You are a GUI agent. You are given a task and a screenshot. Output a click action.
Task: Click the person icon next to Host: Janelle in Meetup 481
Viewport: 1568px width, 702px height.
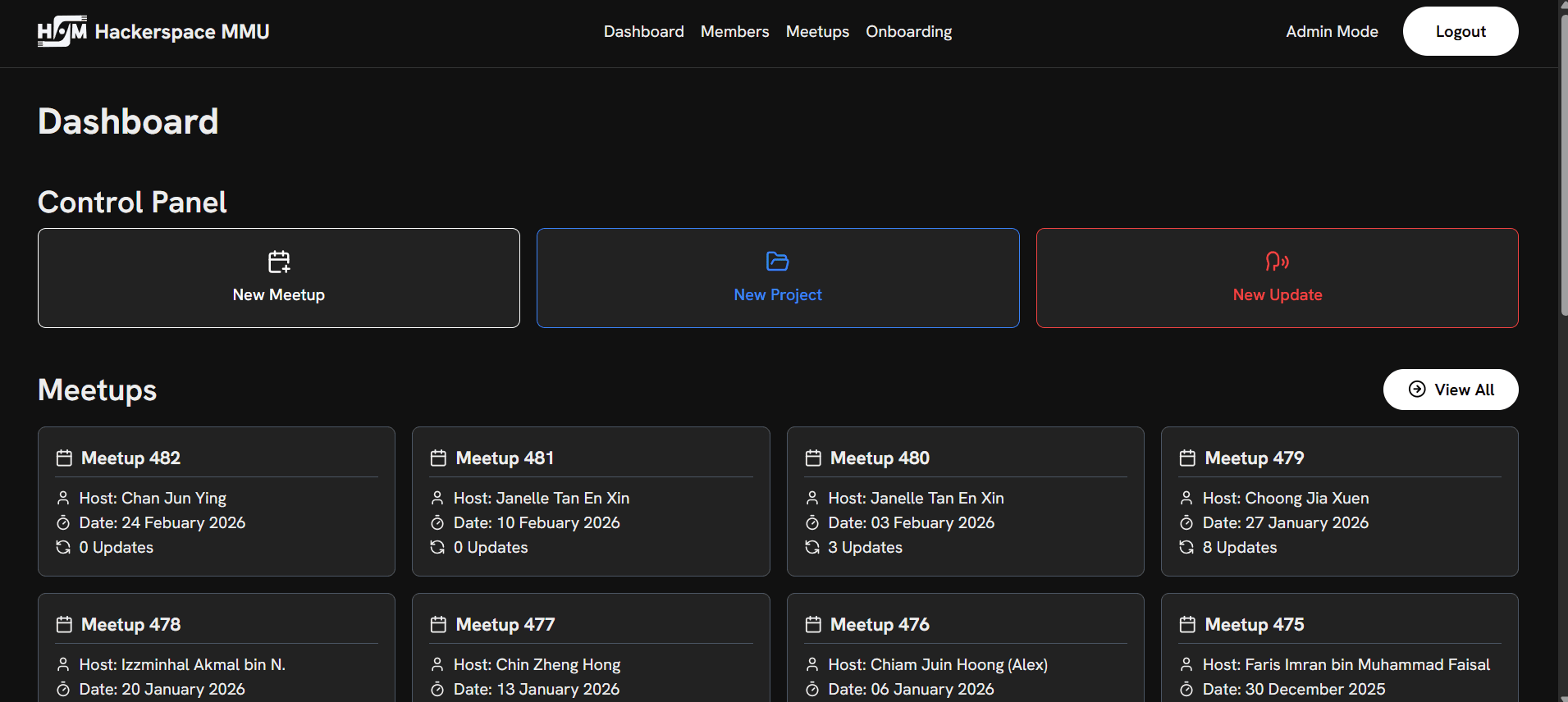click(x=437, y=498)
